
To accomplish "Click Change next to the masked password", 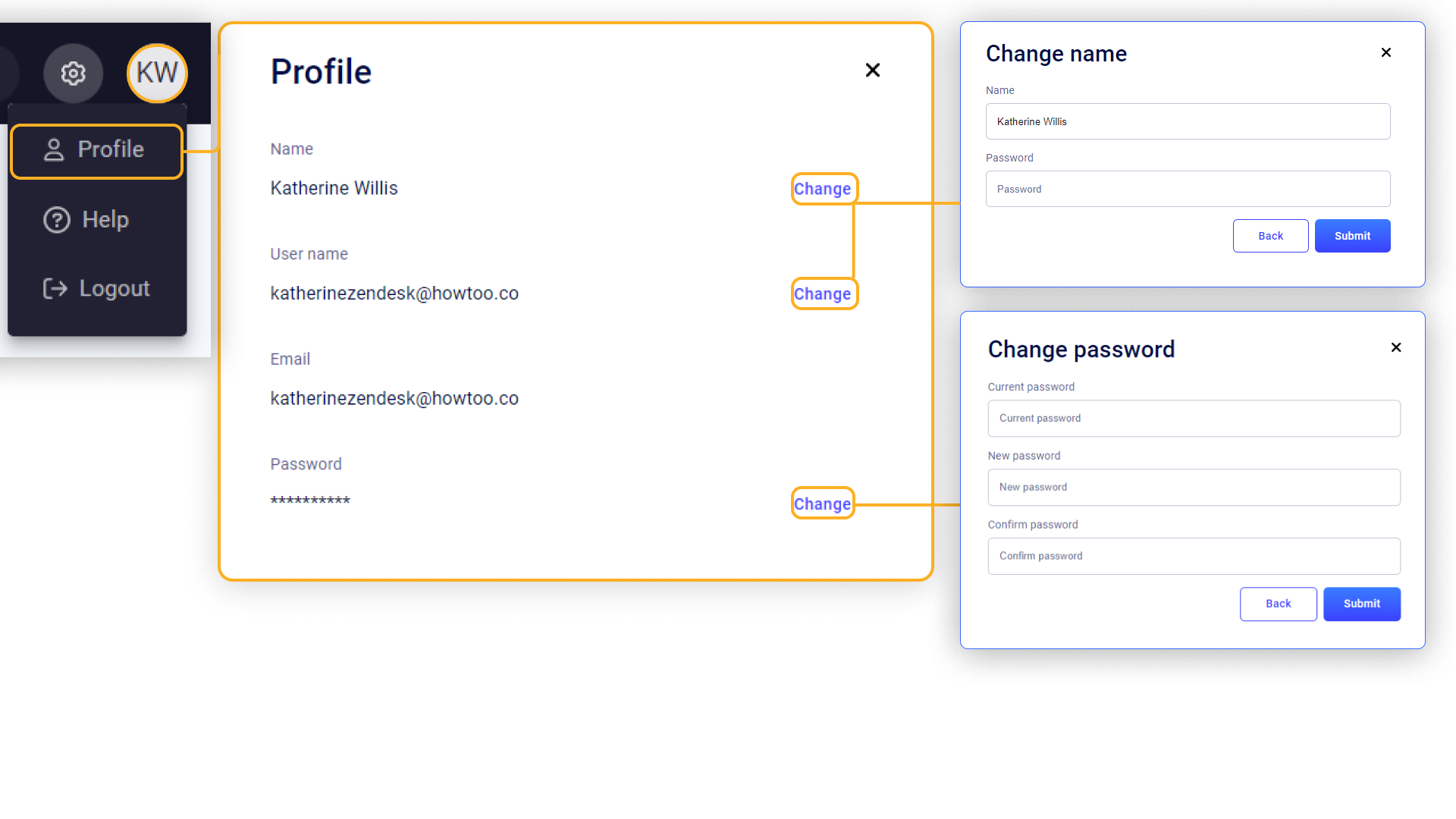I will [822, 503].
